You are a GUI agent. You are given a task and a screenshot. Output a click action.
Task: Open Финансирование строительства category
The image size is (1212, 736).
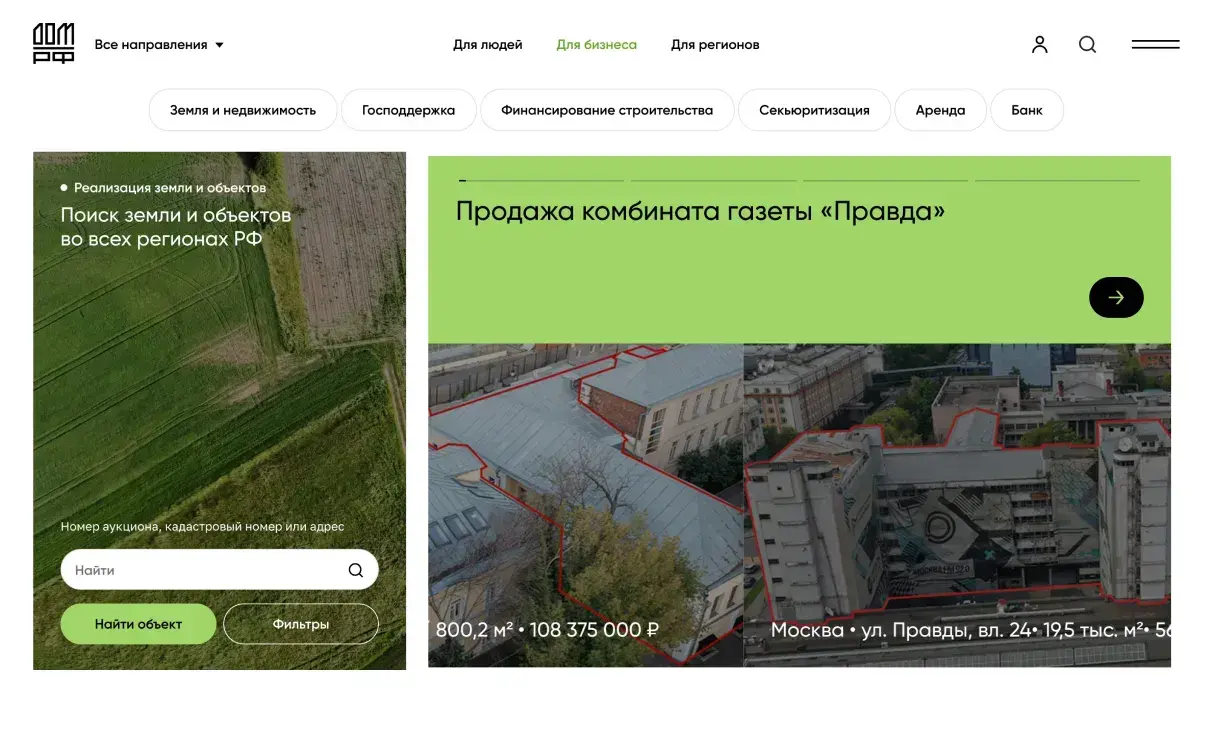[x=607, y=110]
